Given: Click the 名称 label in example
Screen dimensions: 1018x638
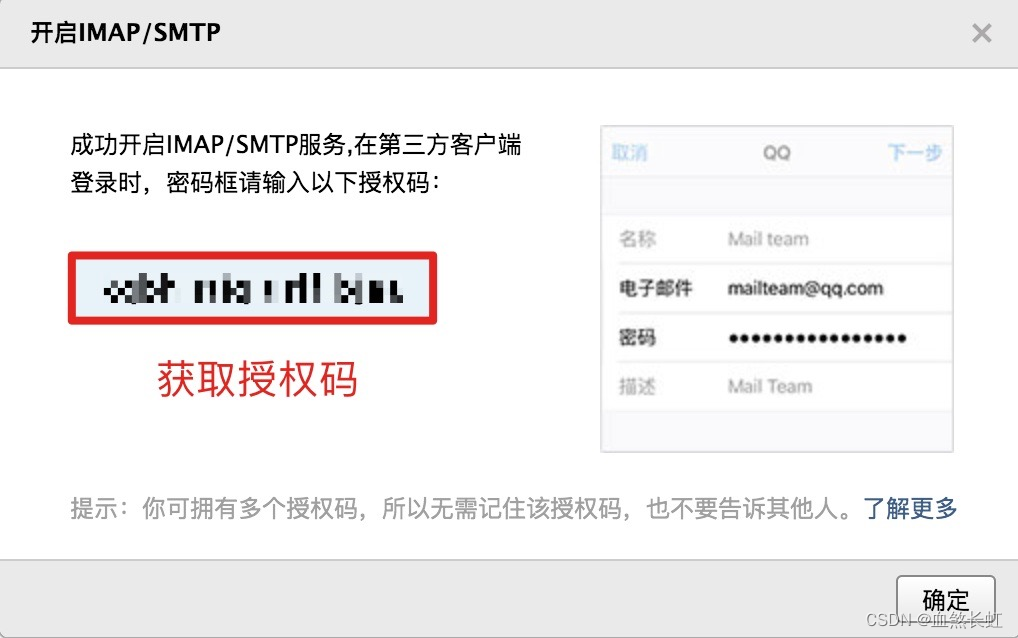Looking at the screenshot, I should click(x=637, y=239).
